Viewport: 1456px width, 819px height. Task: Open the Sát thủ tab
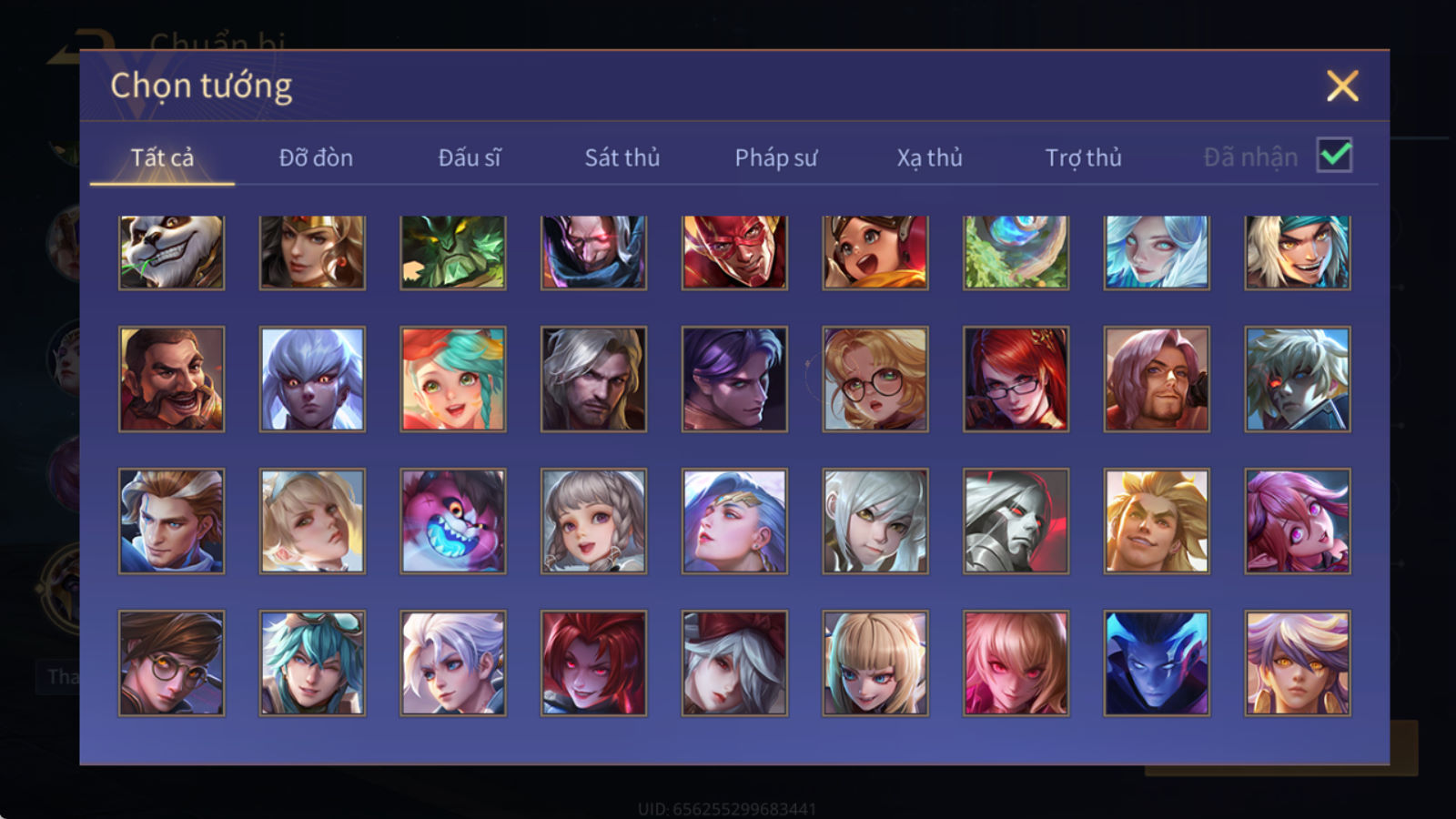pyautogui.click(x=622, y=157)
